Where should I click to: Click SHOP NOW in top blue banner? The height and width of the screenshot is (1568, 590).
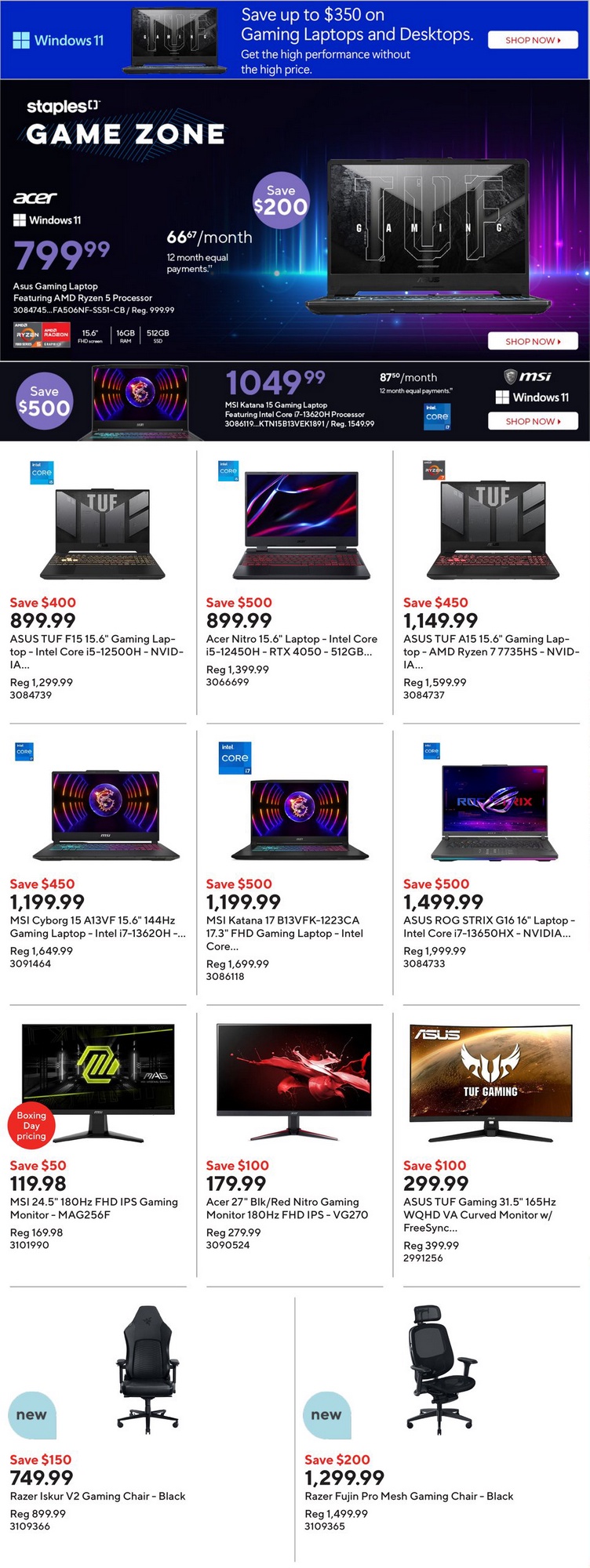533,40
